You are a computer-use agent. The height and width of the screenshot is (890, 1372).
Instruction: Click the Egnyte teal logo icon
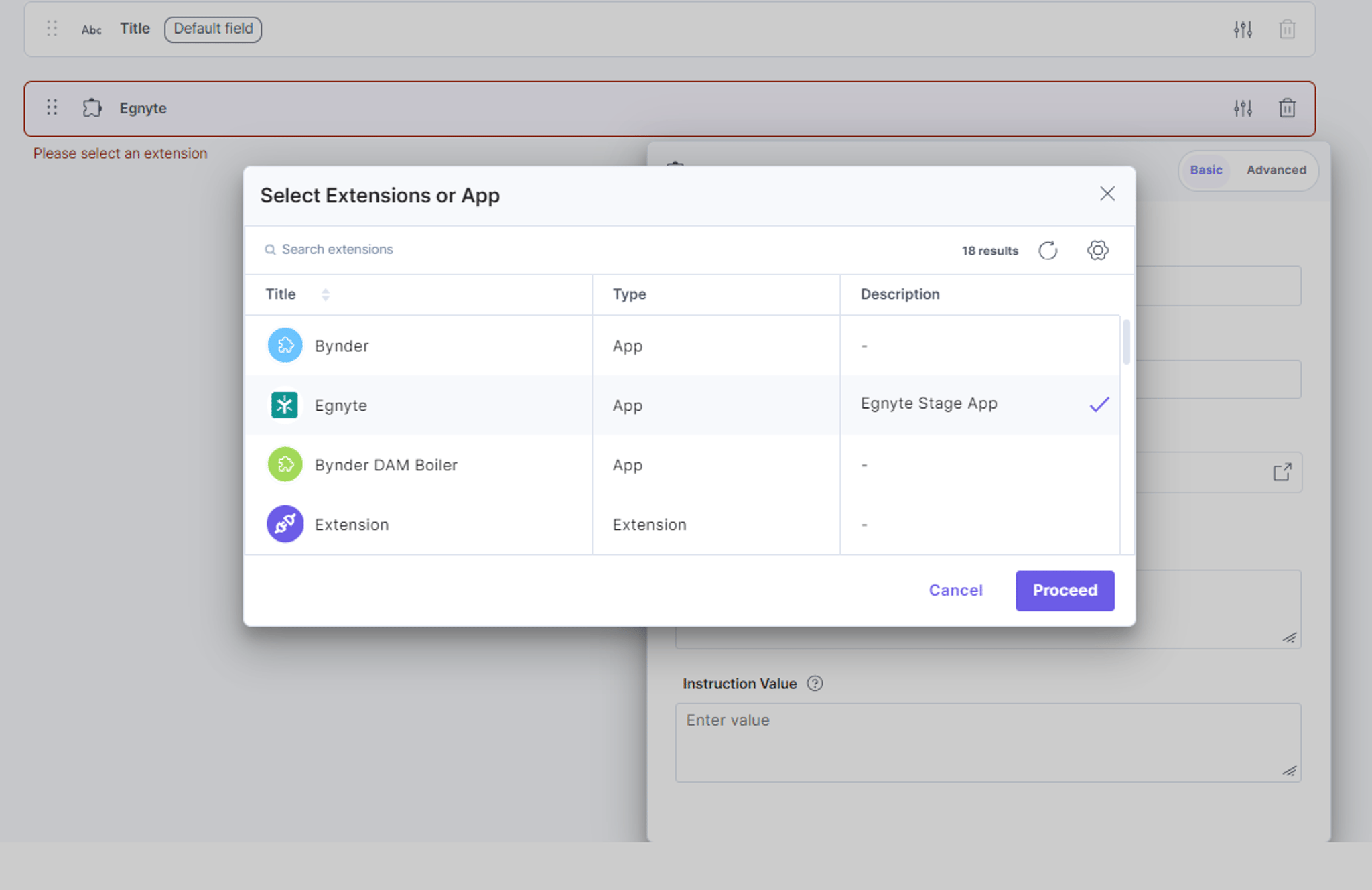point(285,405)
